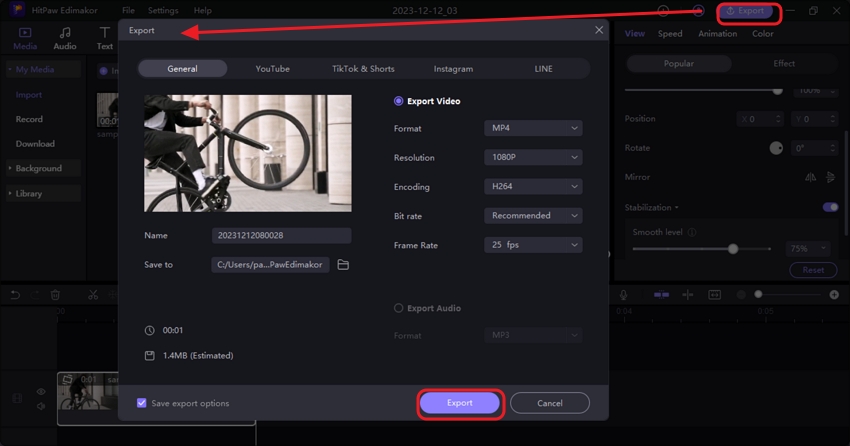Open the Bit rate Recommended dropdown
Image resolution: width=850 pixels, height=446 pixels.
(533, 216)
